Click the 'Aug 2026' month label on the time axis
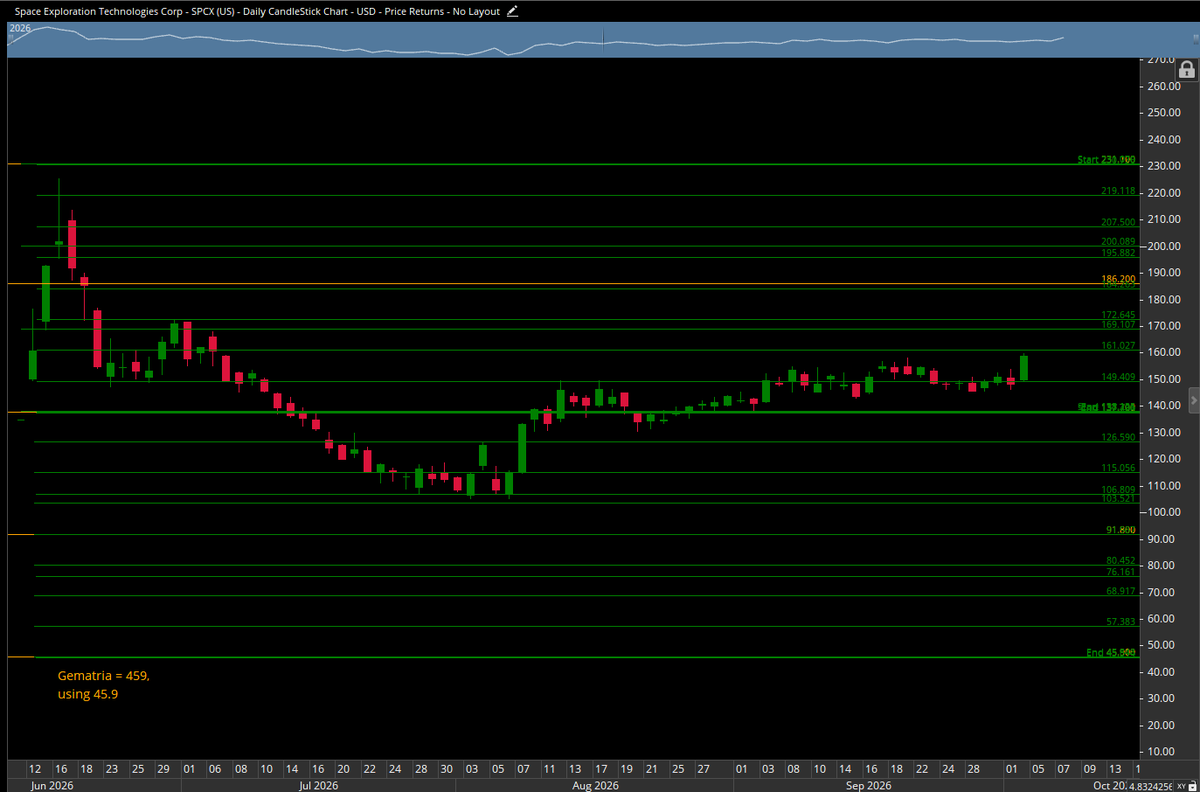The height and width of the screenshot is (792, 1200). click(594, 785)
